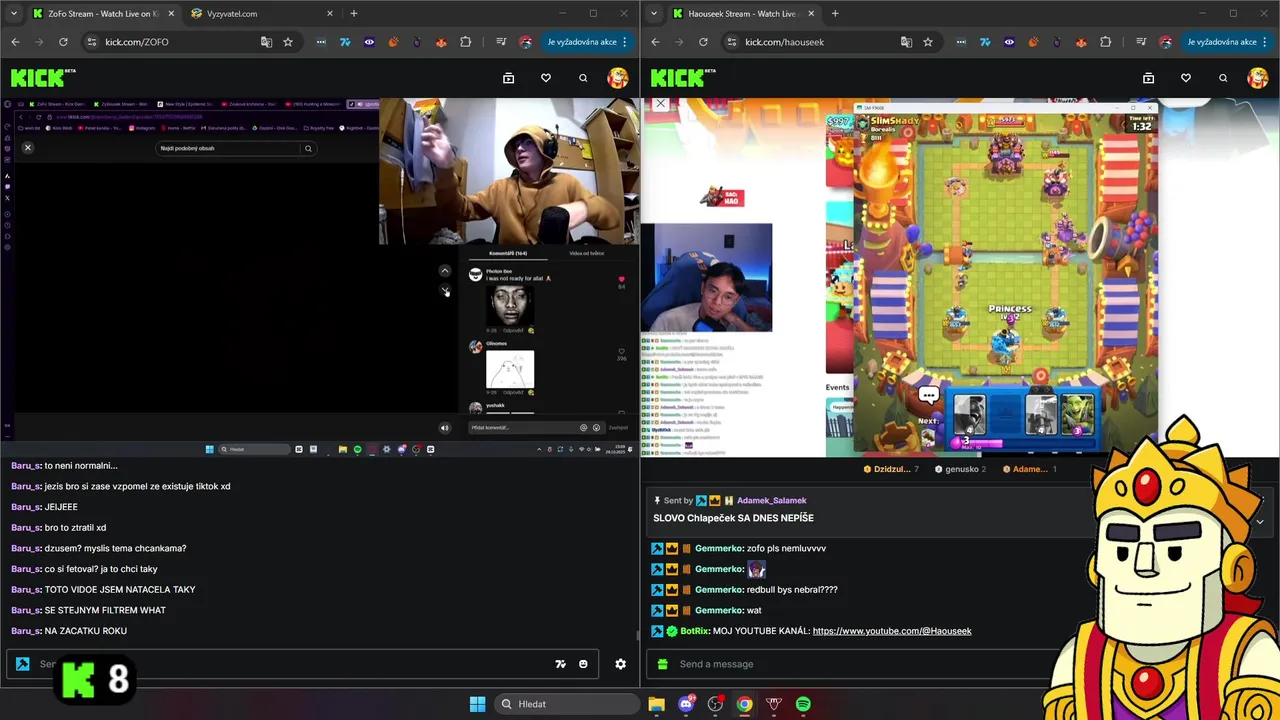Translate the Haouseek page via address bar icon
The width and height of the screenshot is (1280, 720).
pyautogui.click(x=906, y=42)
